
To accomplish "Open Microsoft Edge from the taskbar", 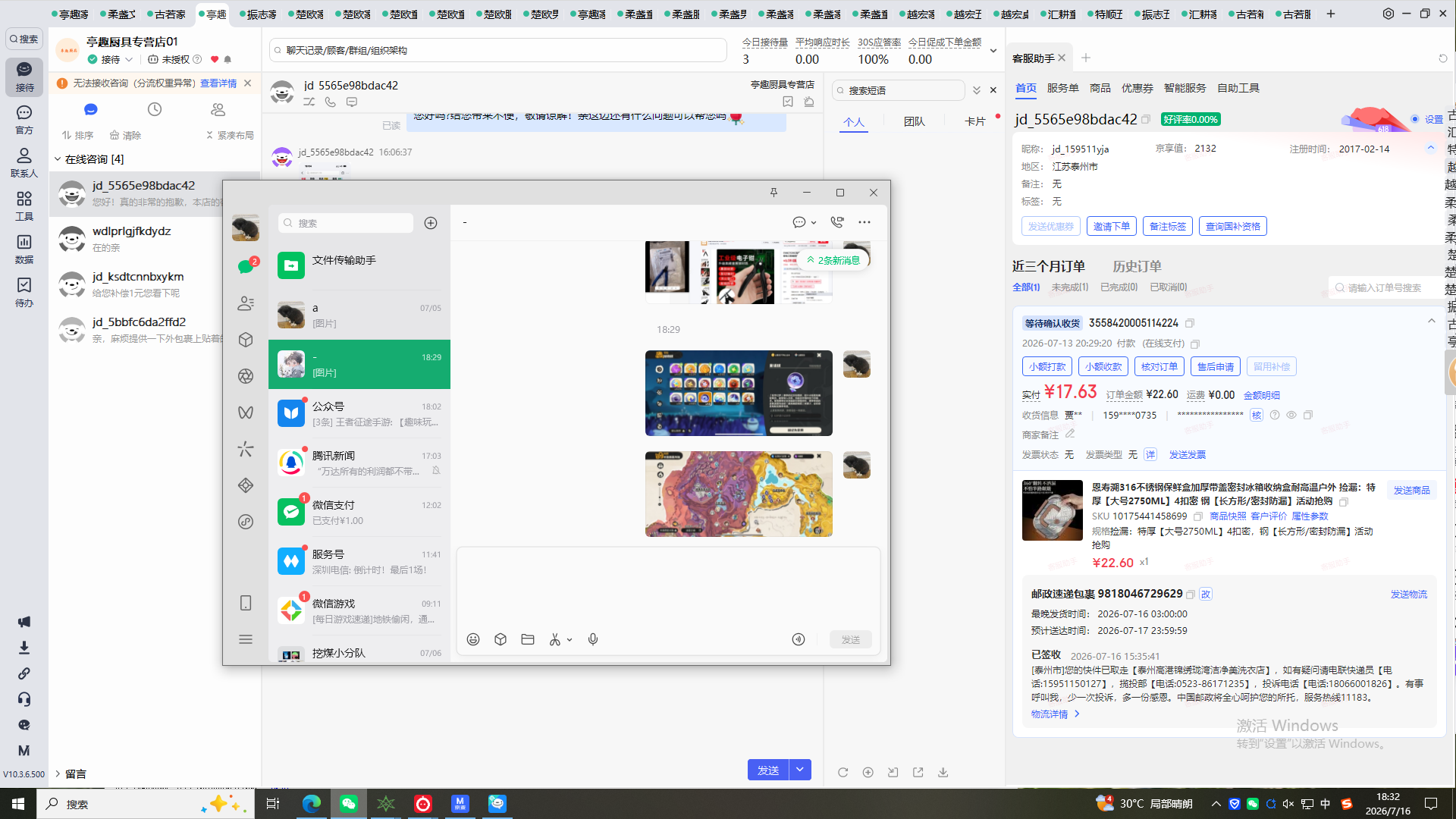I will click(x=312, y=804).
